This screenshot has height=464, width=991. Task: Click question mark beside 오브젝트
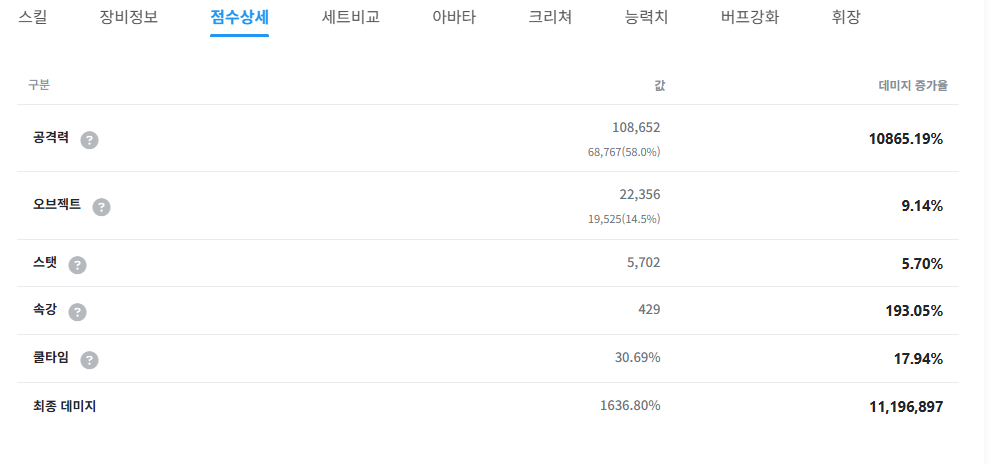tap(101, 207)
